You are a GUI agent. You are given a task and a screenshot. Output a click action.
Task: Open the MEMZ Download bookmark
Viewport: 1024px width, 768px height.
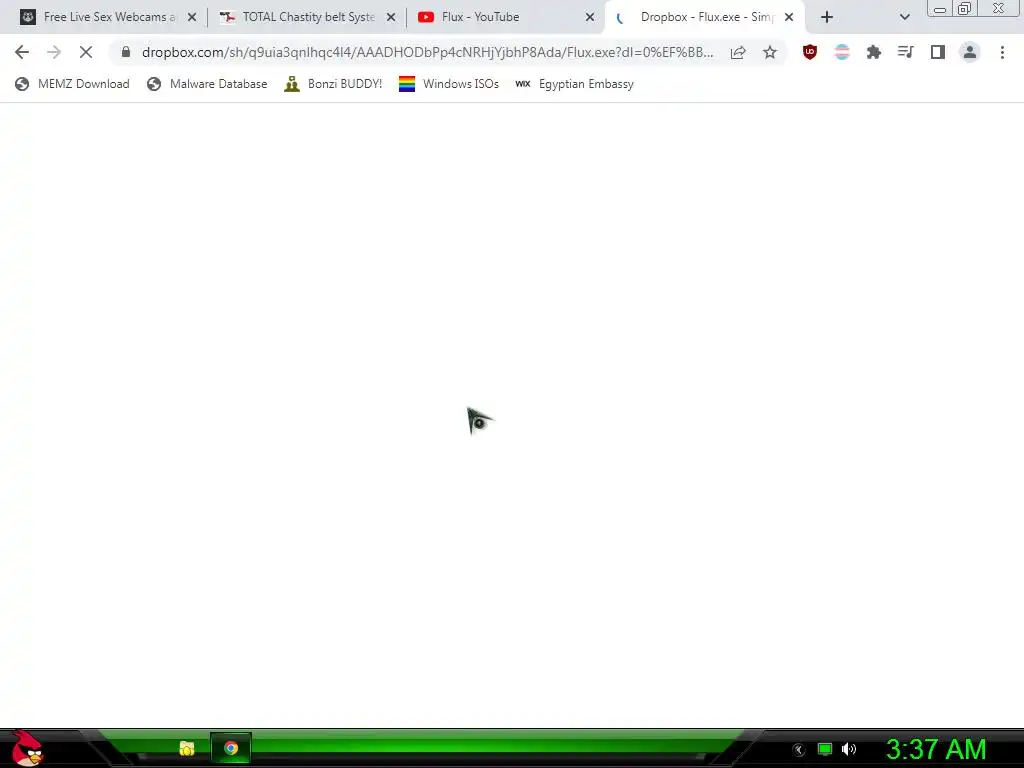point(72,84)
